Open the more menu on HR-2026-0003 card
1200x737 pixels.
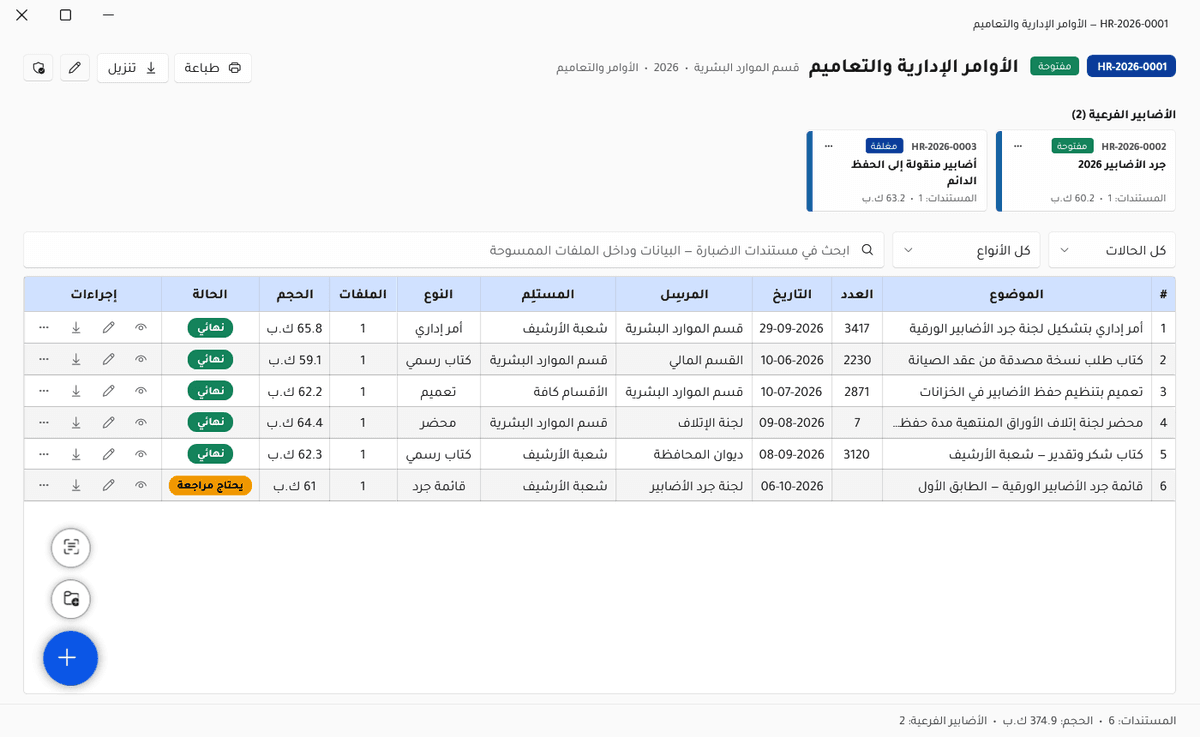(x=829, y=146)
